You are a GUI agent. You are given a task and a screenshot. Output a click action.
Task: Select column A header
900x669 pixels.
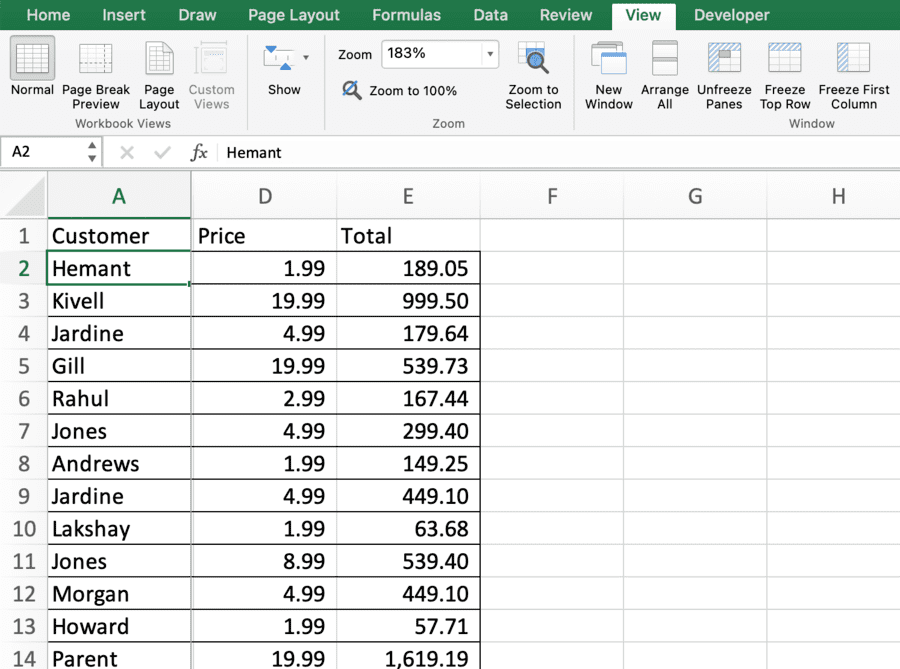(x=119, y=196)
